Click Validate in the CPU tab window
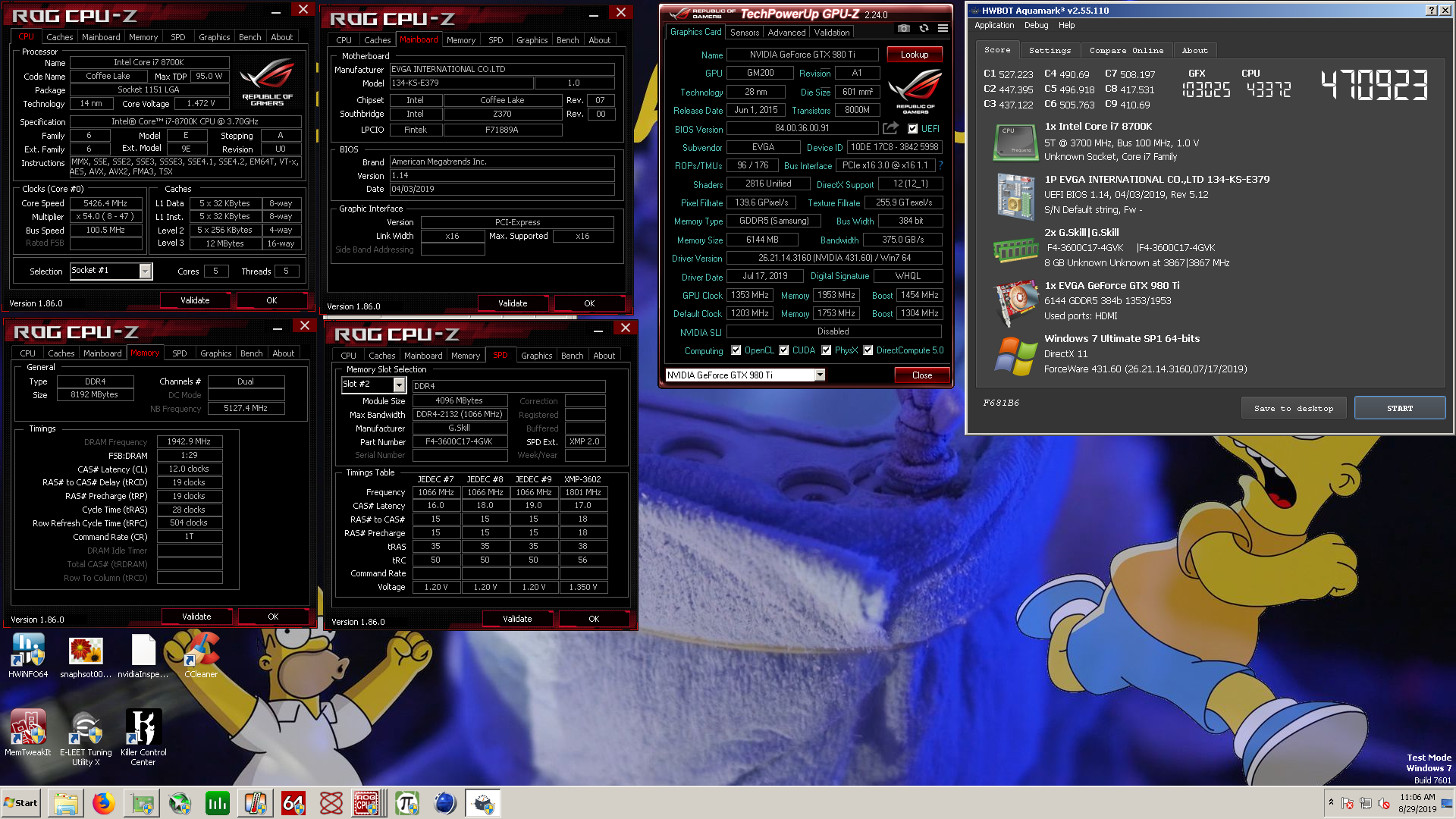The height and width of the screenshot is (819, 1456). [x=195, y=300]
